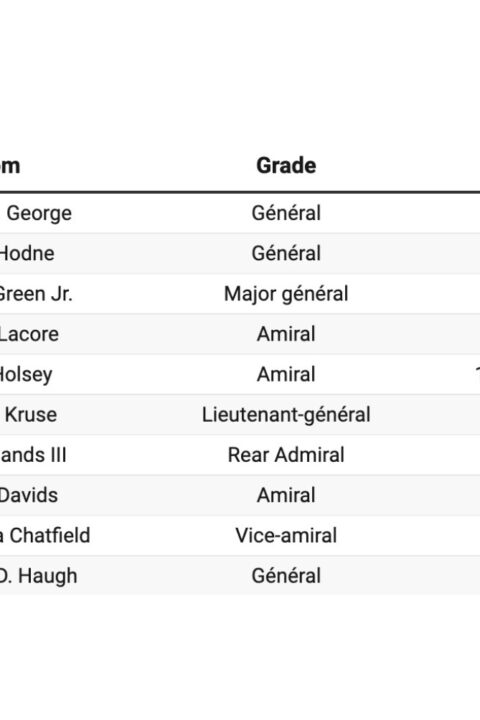Viewport: 480px width, 720px height.
Task: Click the Grade column header
Action: click(286, 165)
